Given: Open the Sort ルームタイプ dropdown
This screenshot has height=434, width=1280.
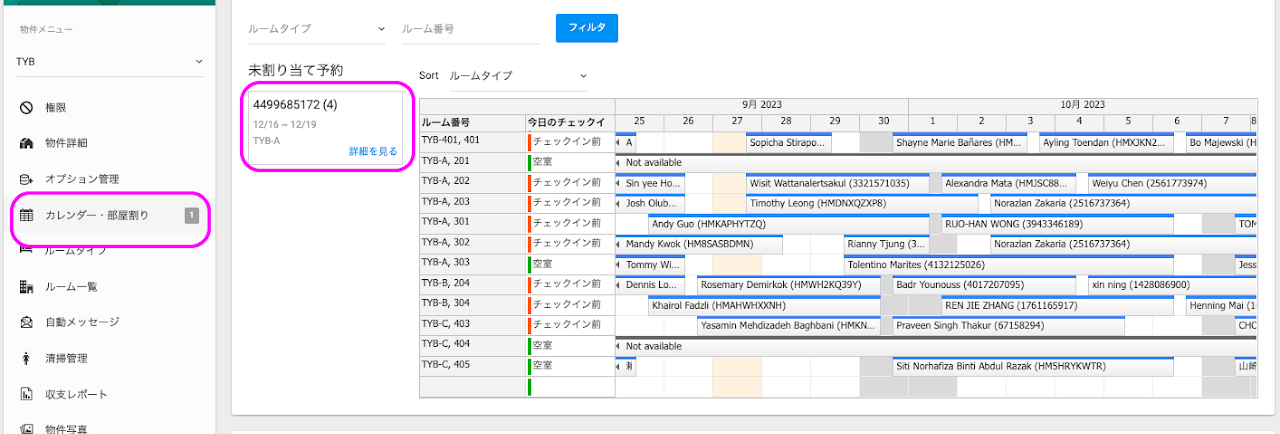Looking at the screenshot, I should point(517,76).
